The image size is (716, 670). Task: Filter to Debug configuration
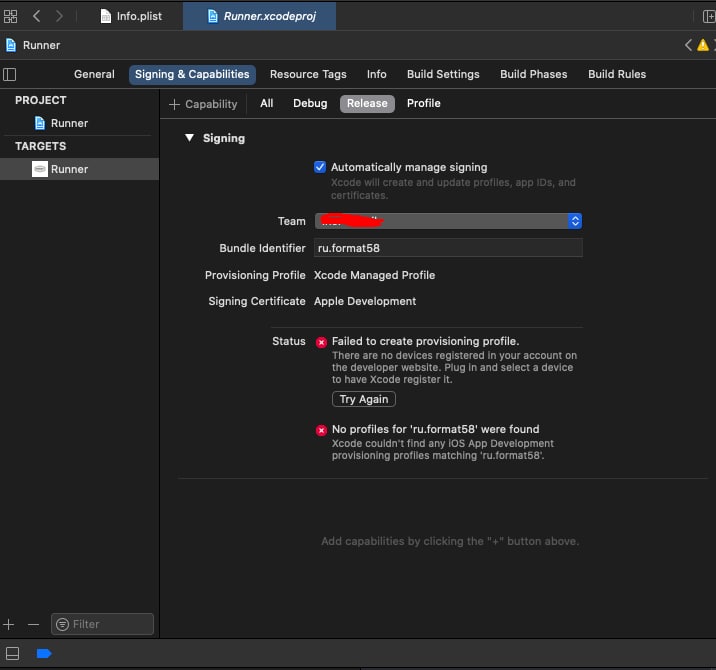310,104
